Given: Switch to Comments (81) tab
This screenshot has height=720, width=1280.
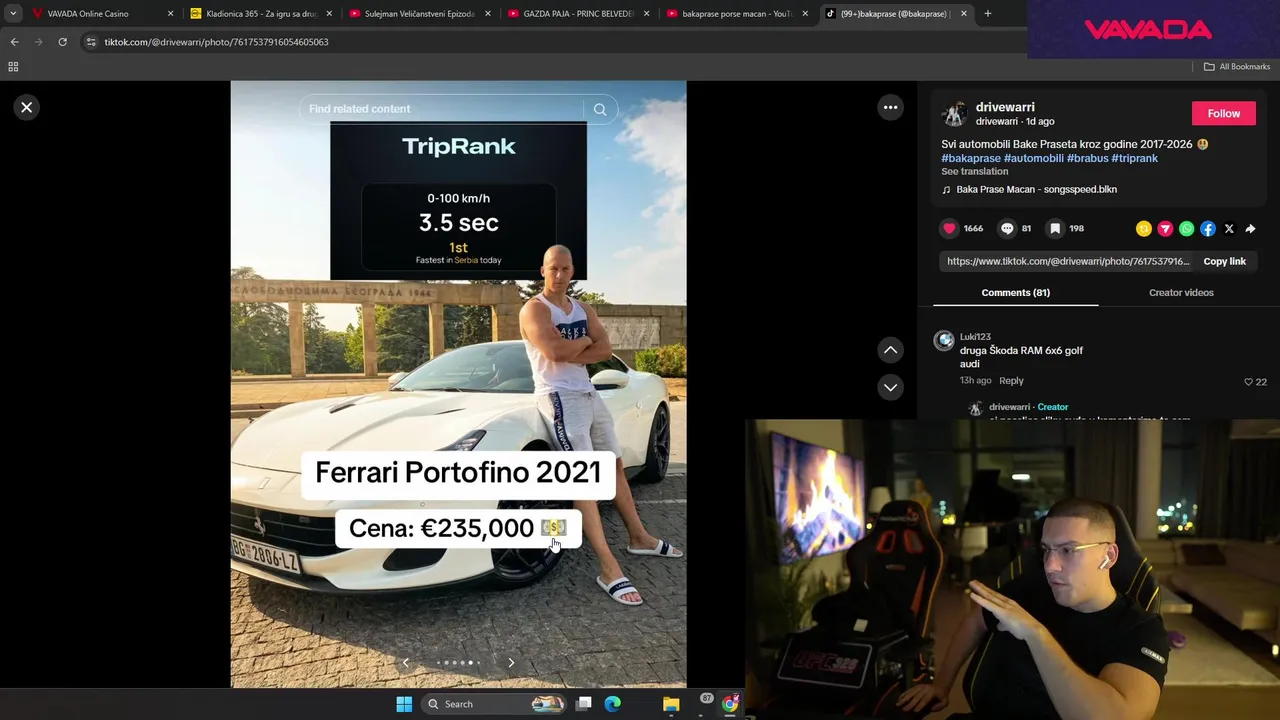Looking at the screenshot, I should pos(1015,292).
